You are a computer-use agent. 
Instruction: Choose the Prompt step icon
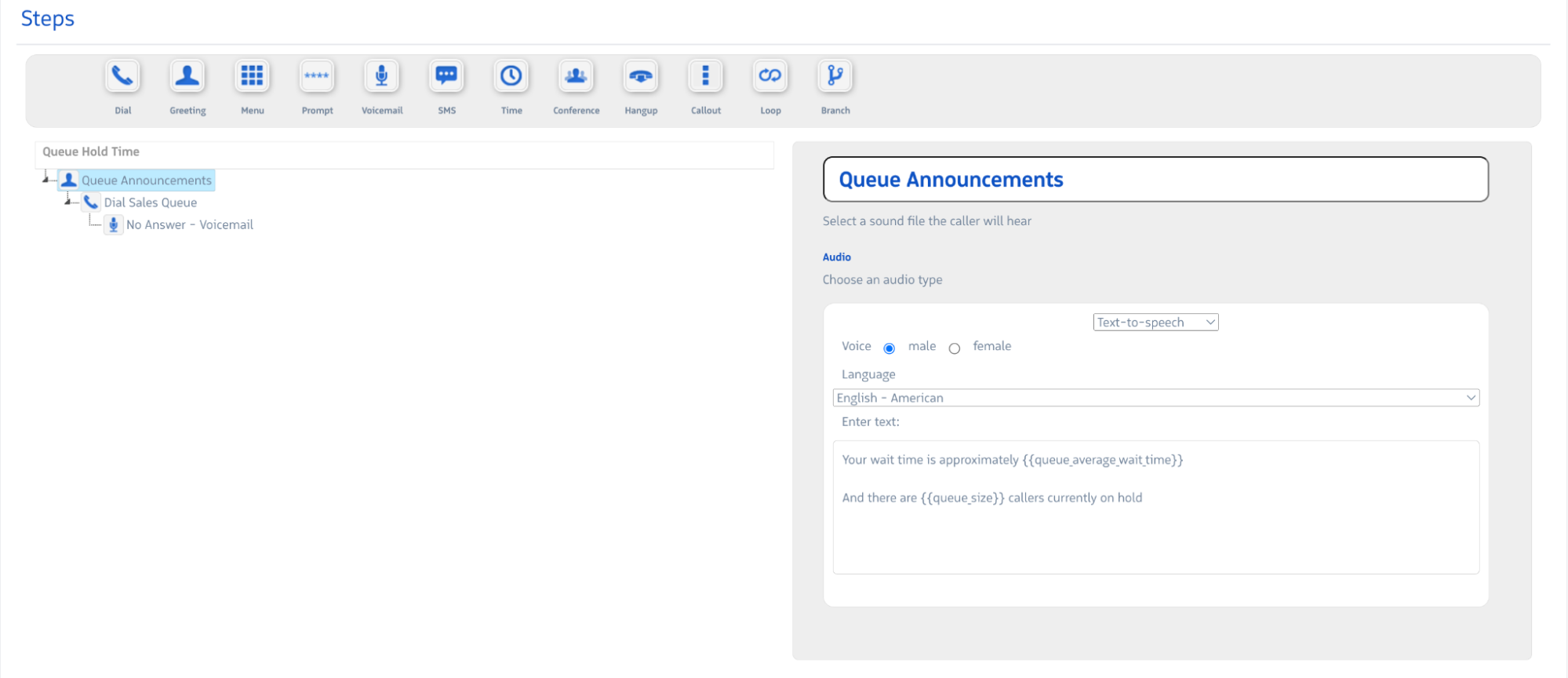(317, 76)
